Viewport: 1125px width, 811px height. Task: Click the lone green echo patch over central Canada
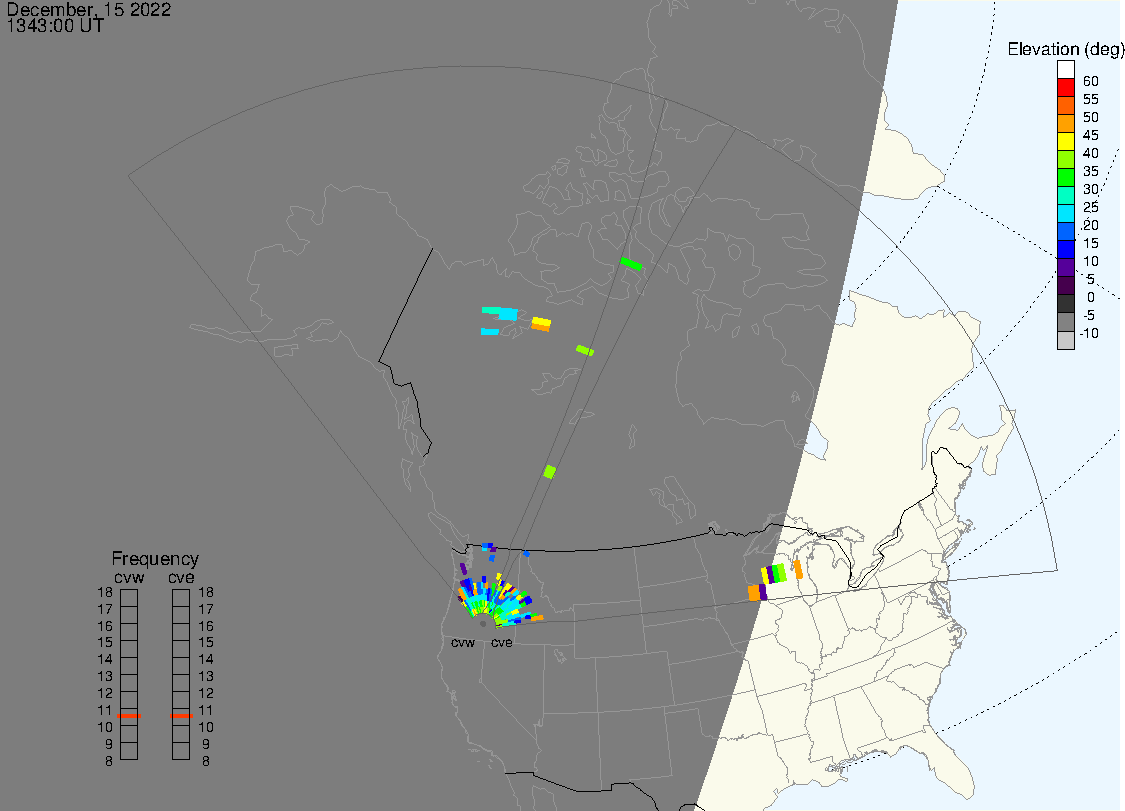(x=550, y=472)
